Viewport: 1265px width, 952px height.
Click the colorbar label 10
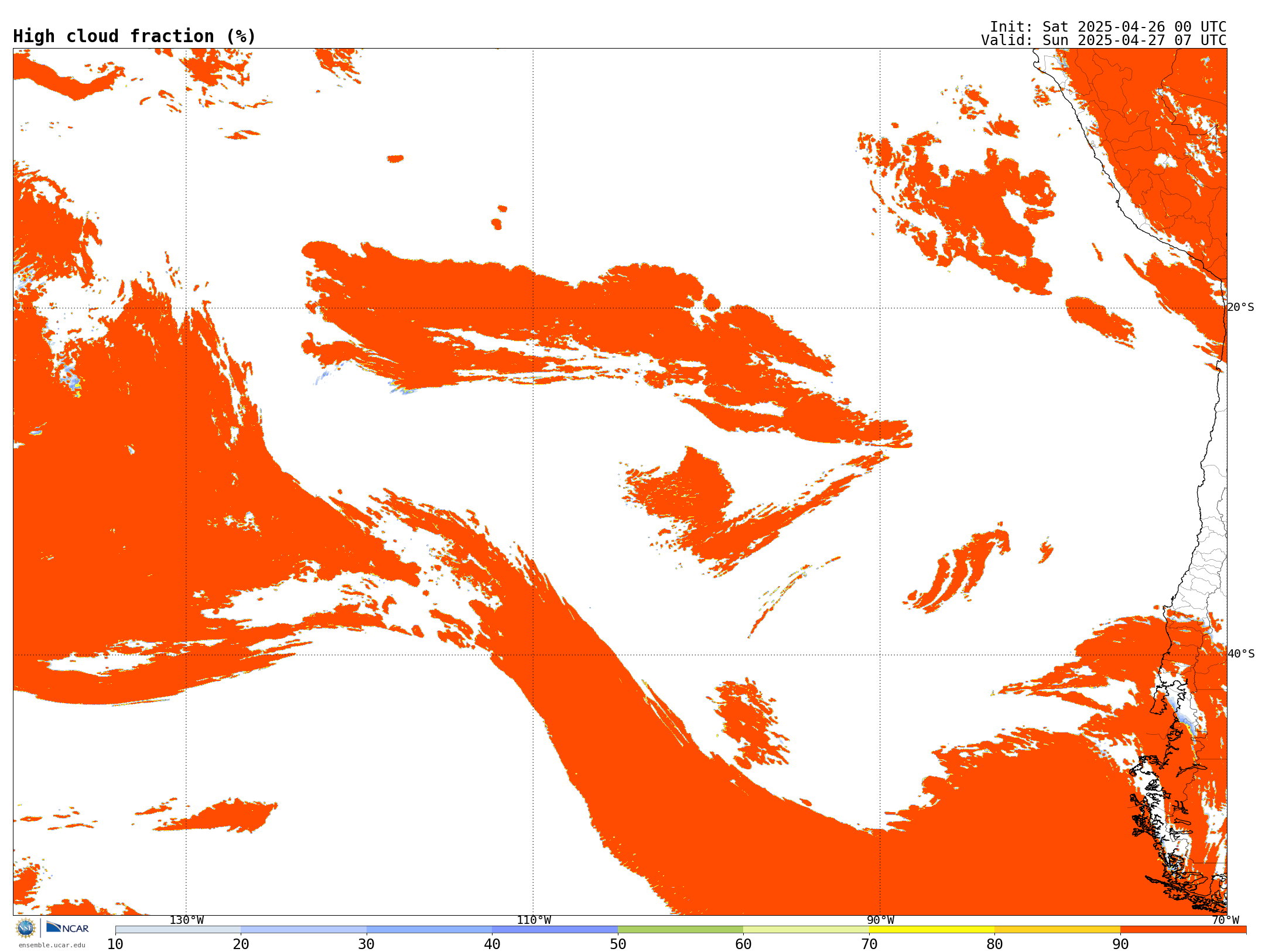pyautogui.click(x=115, y=944)
